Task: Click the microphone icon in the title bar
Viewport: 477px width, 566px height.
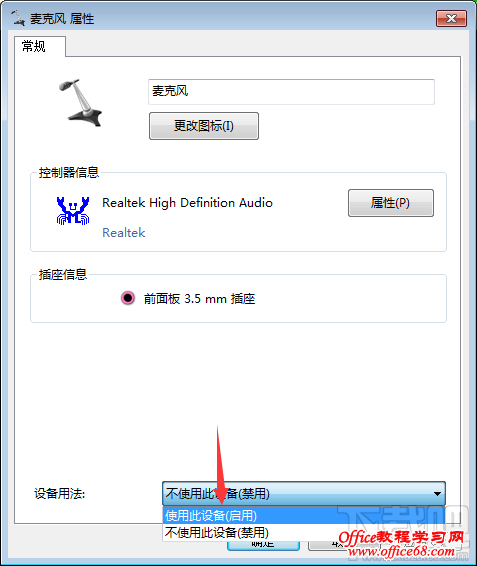Action: pyautogui.click(x=17, y=18)
